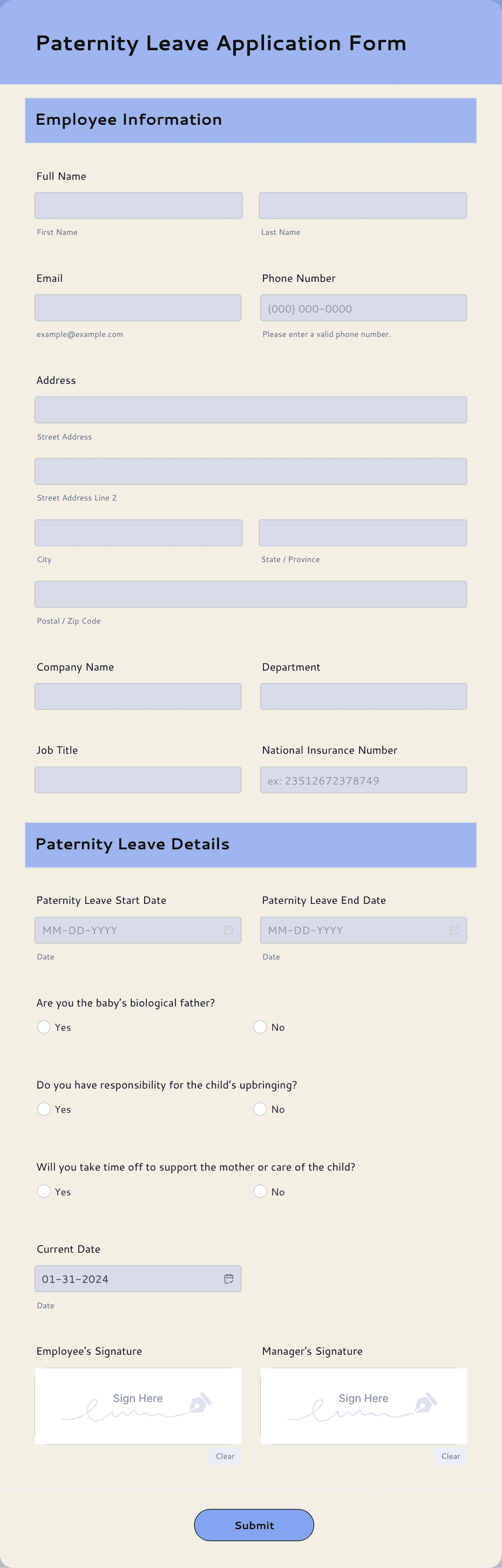Clear the Employee's Signature

(x=225, y=1455)
